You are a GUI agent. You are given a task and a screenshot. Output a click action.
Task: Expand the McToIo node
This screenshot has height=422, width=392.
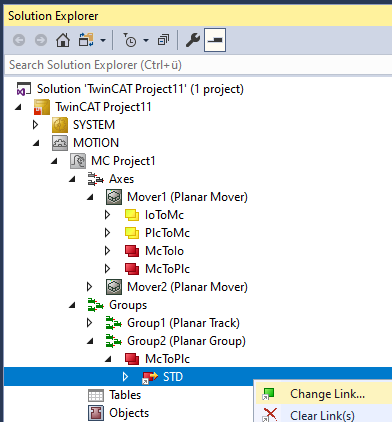click(108, 251)
